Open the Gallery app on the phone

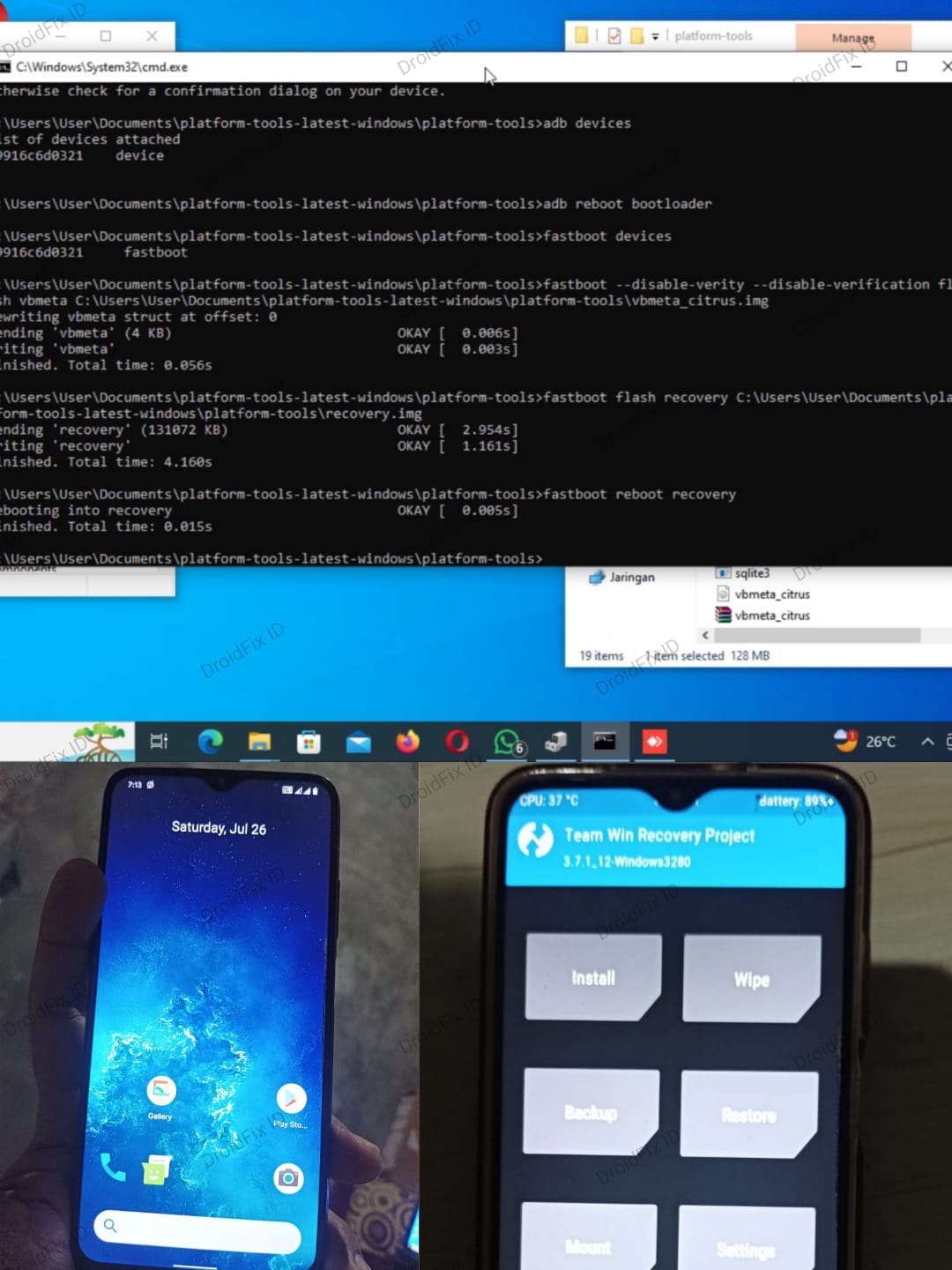160,1098
